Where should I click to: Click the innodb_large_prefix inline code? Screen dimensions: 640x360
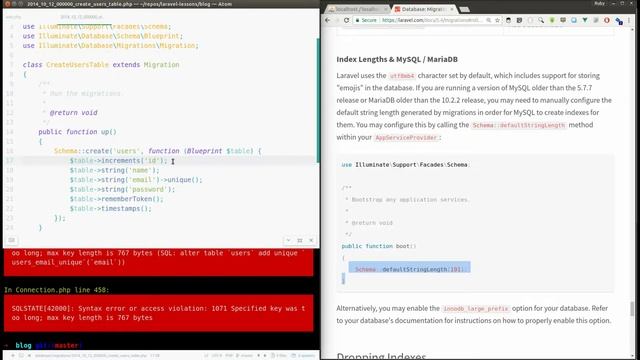(x=476, y=309)
